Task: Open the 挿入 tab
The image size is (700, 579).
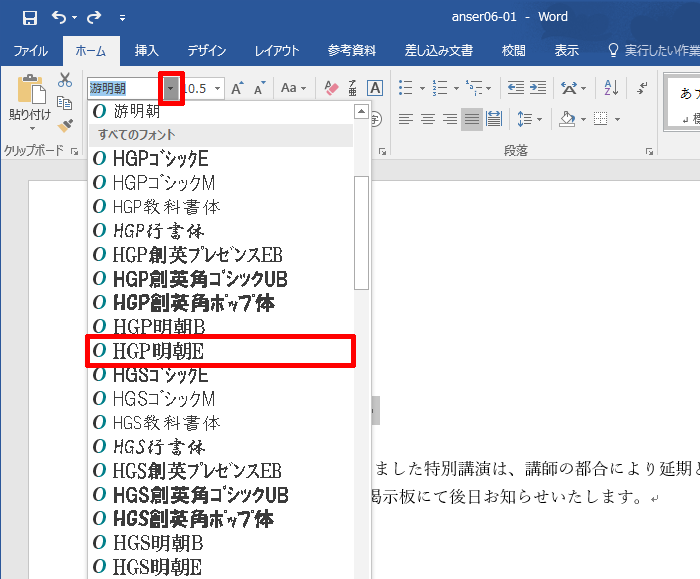Action: point(147,51)
